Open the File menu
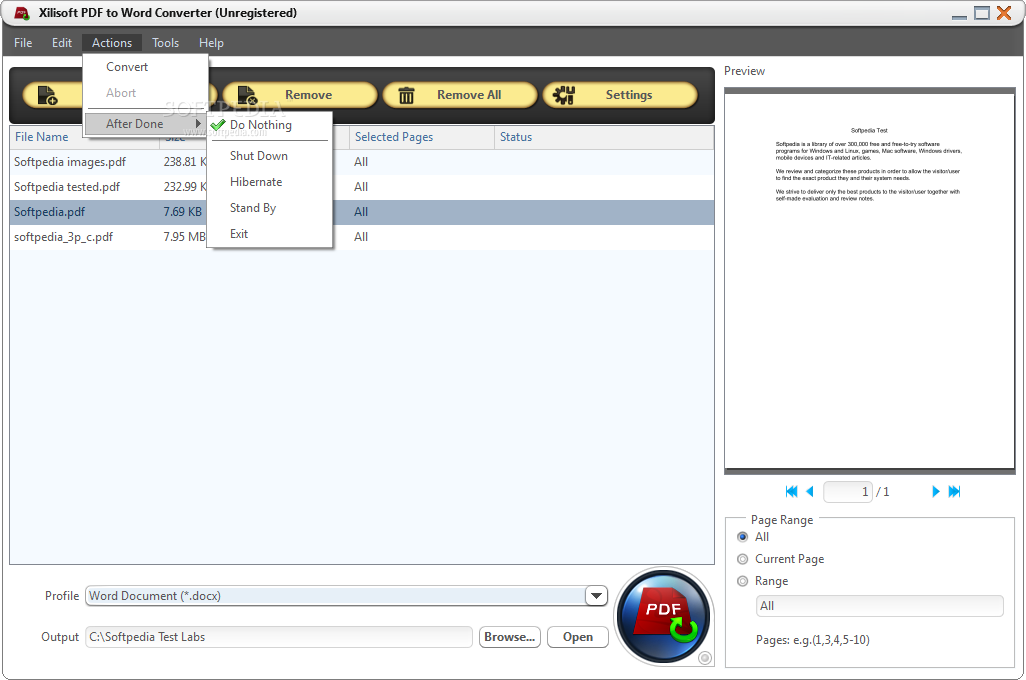The image size is (1026, 680). pos(23,43)
